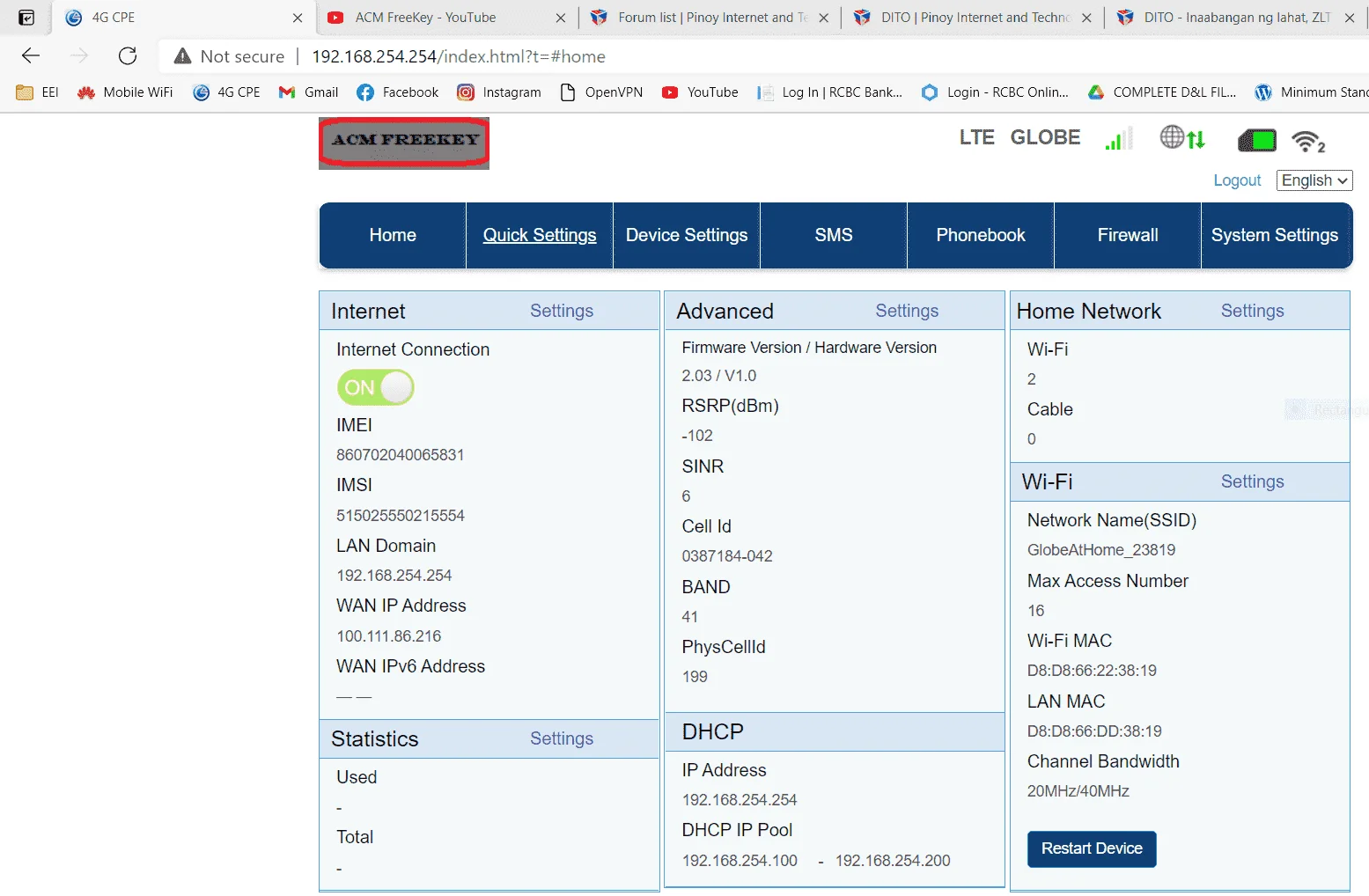Image resolution: width=1369 pixels, height=896 pixels.
Task: Switch to the ACM FreeKey - YouTube tab
Action: (446, 18)
